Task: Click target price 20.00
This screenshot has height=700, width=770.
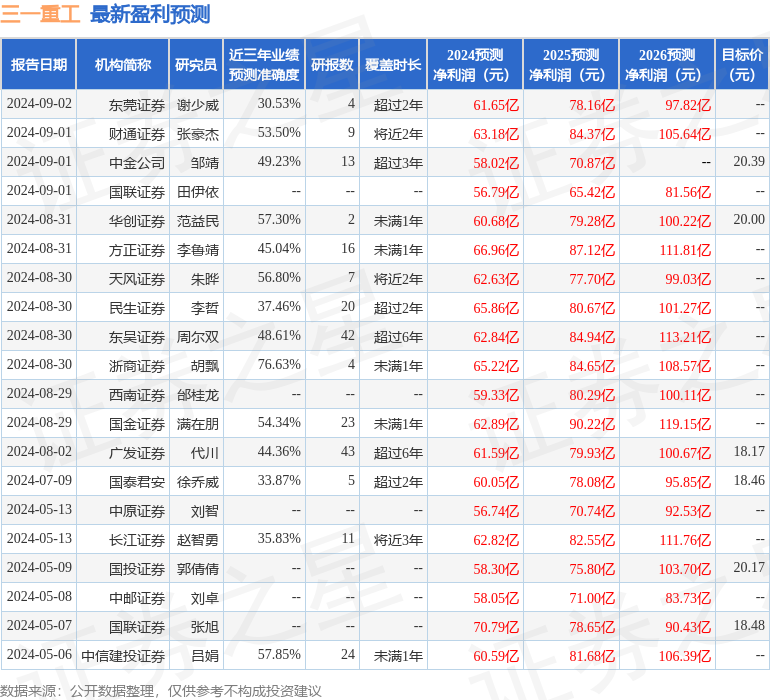Action: coord(749,219)
